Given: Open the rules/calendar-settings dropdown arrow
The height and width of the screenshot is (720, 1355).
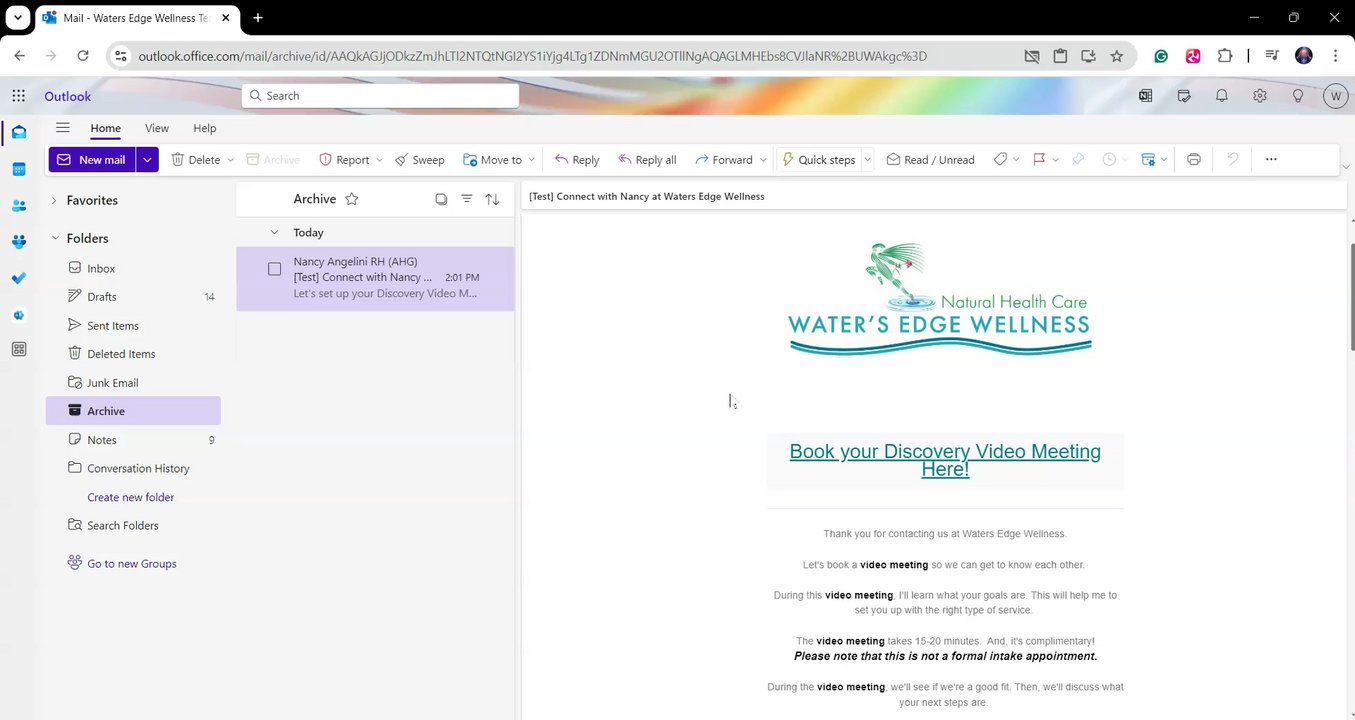Looking at the screenshot, I should [1164, 160].
